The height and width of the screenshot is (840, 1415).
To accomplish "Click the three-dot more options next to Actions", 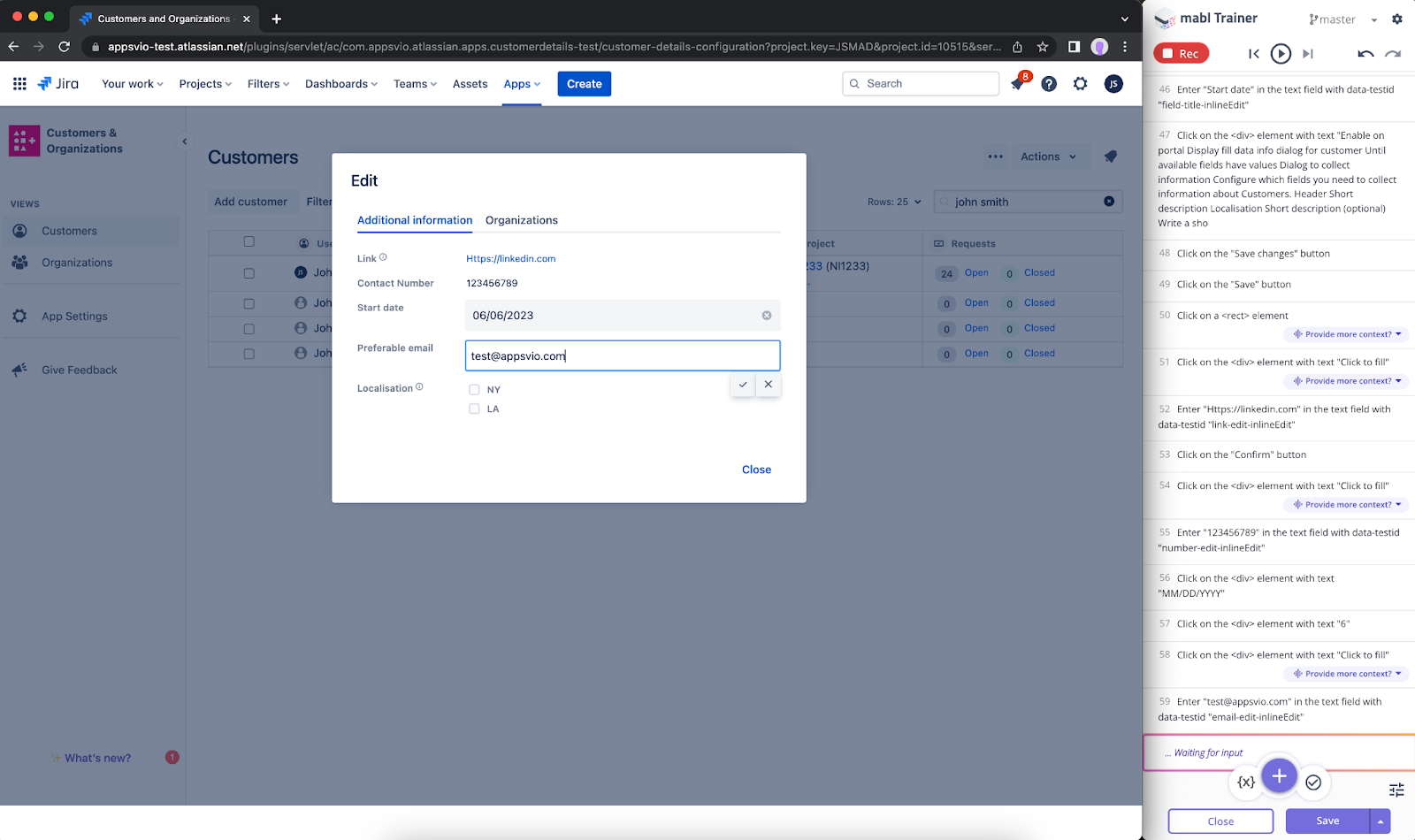I will click(x=996, y=157).
